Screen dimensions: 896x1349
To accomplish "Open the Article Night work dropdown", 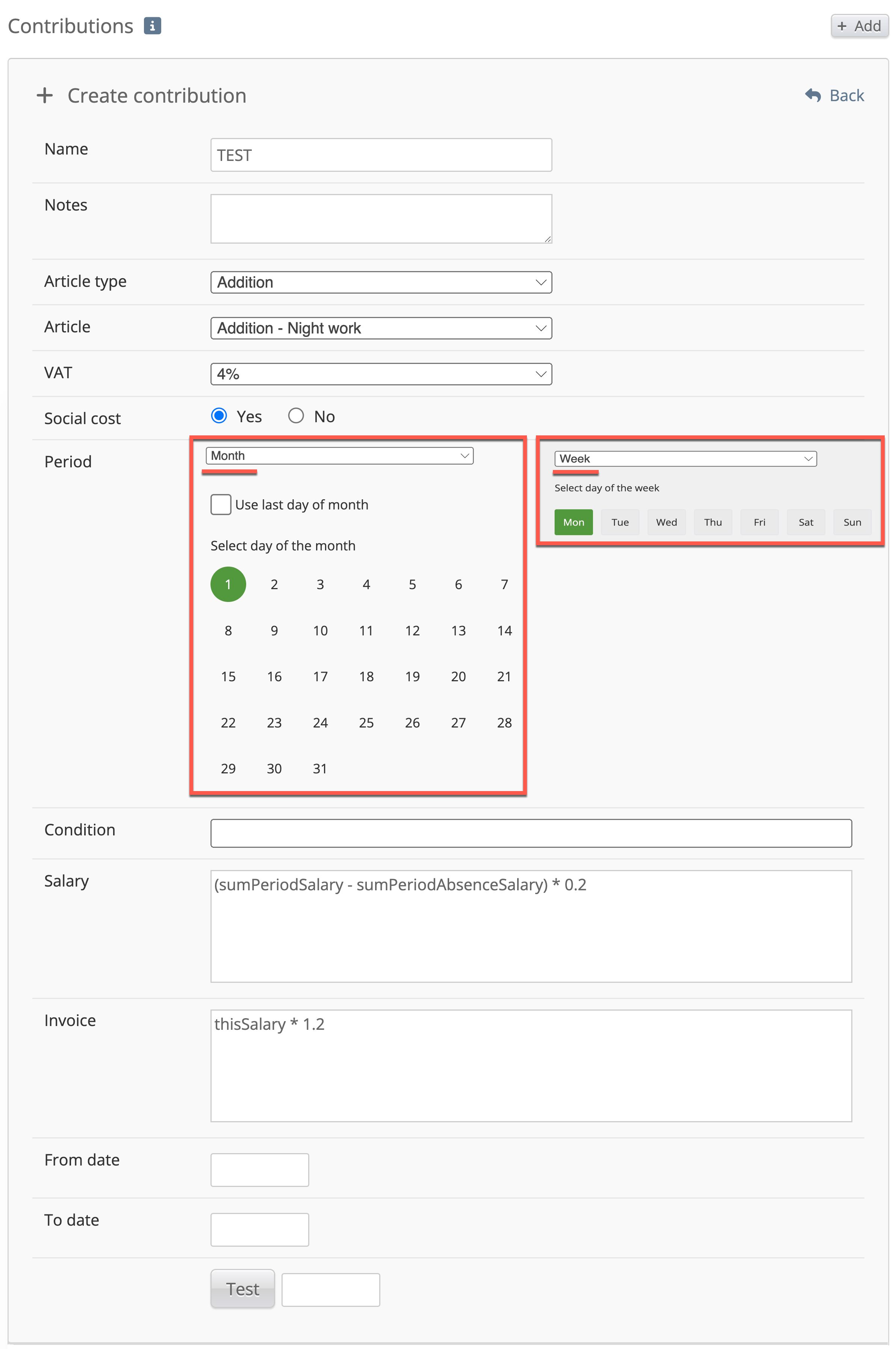I will [x=381, y=328].
